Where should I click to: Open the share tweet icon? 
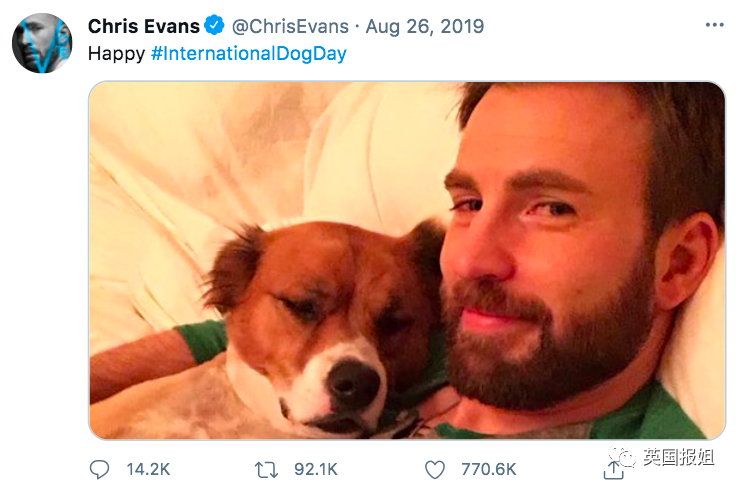pos(613,470)
